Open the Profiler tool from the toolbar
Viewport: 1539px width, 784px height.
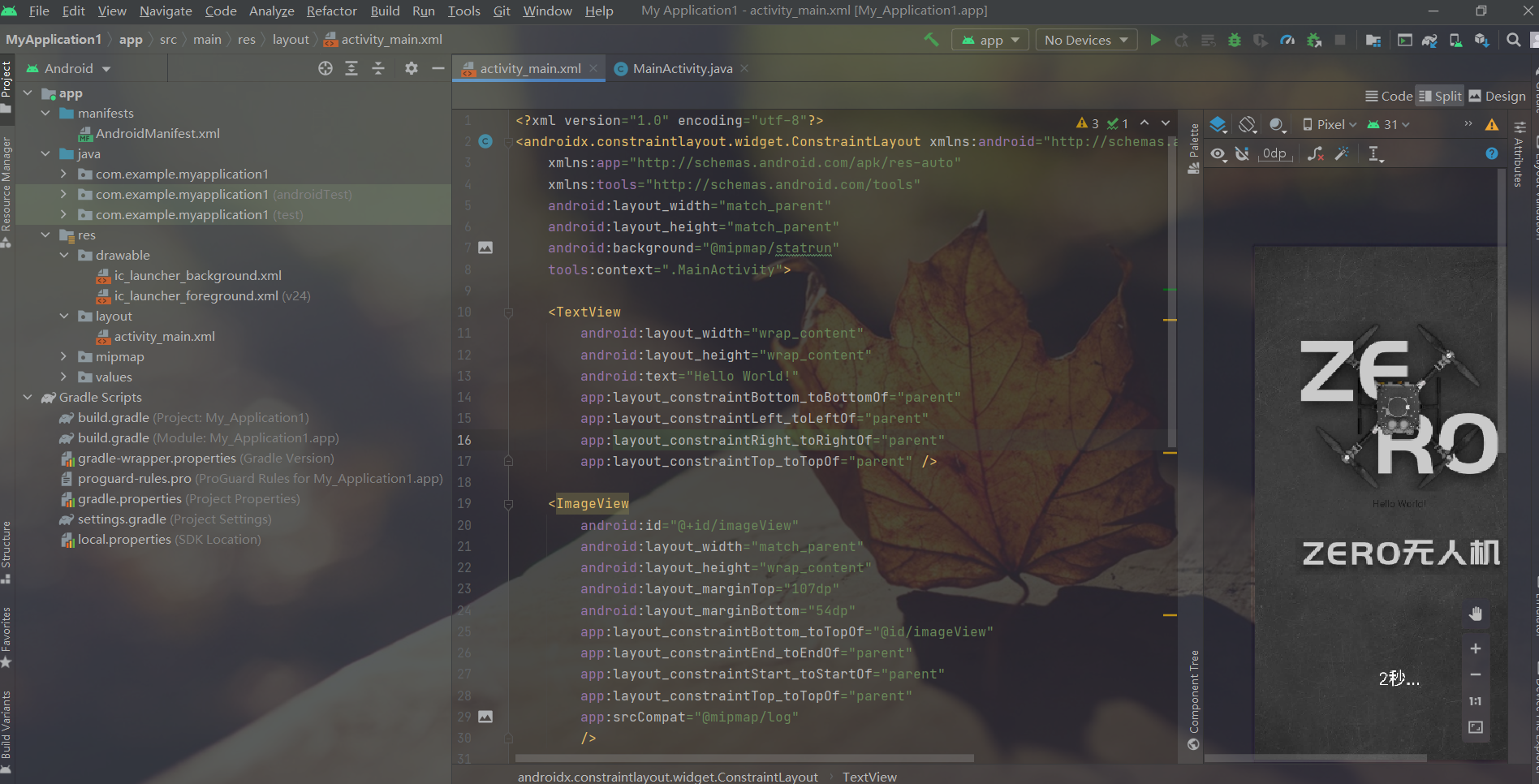1287,39
